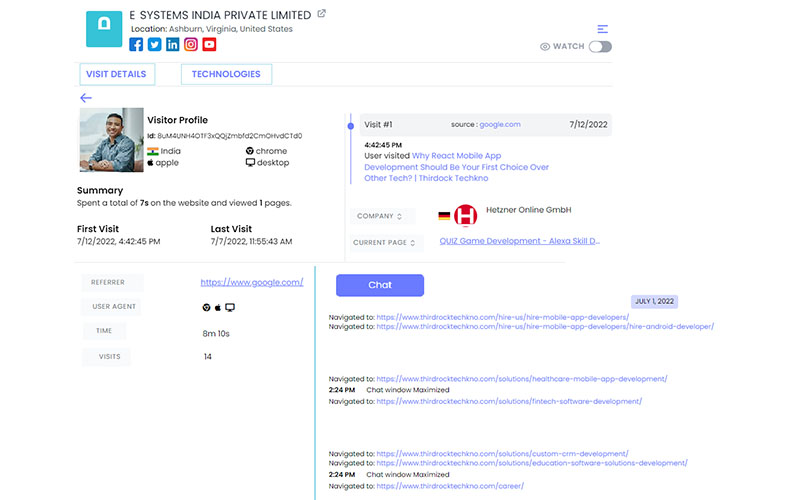Click the Visit #1 header bar
Image resolution: width=800 pixels, height=500 pixels.
485,125
